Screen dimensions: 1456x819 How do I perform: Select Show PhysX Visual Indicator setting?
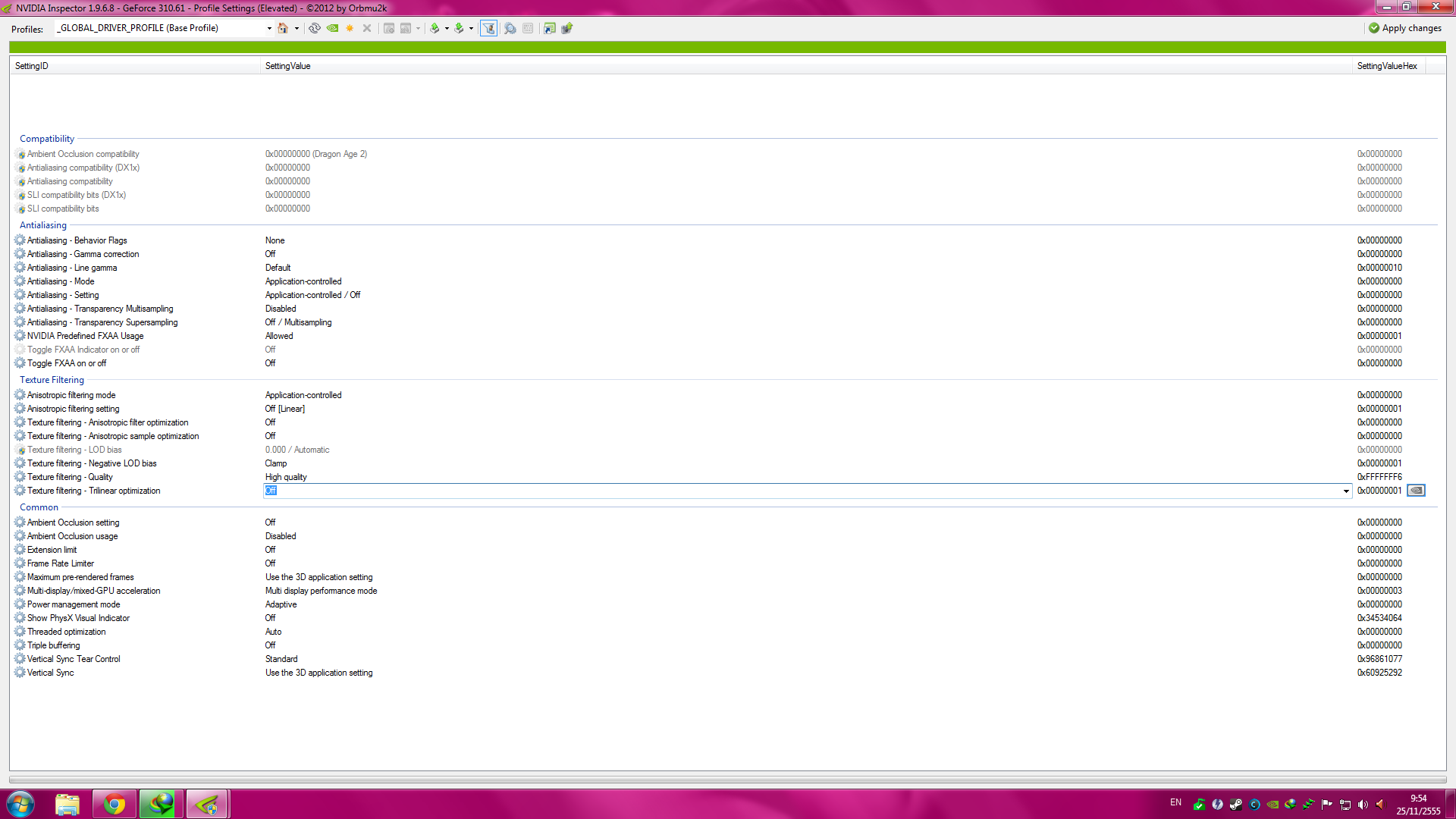pyautogui.click(x=79, y=618)
